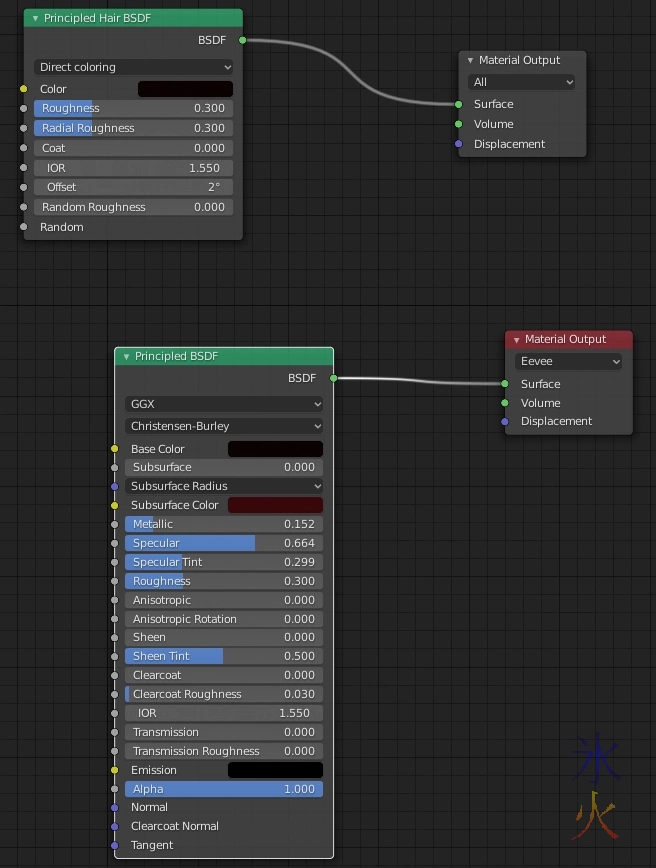Click the Subsurface Color swatch
The image size is (656, 868).
pos(275,505)
